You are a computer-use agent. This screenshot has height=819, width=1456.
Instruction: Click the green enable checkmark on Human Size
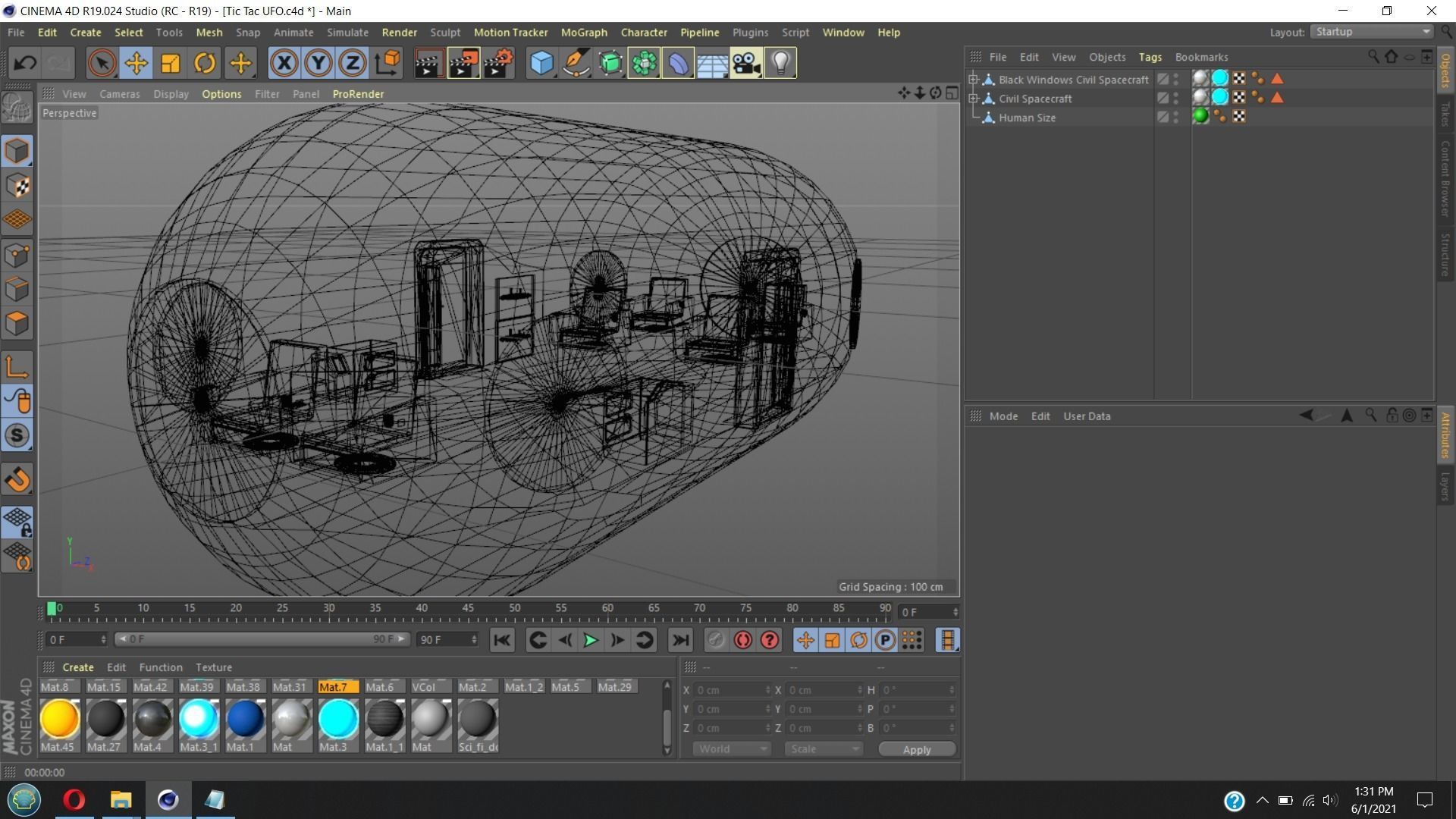1200,115
